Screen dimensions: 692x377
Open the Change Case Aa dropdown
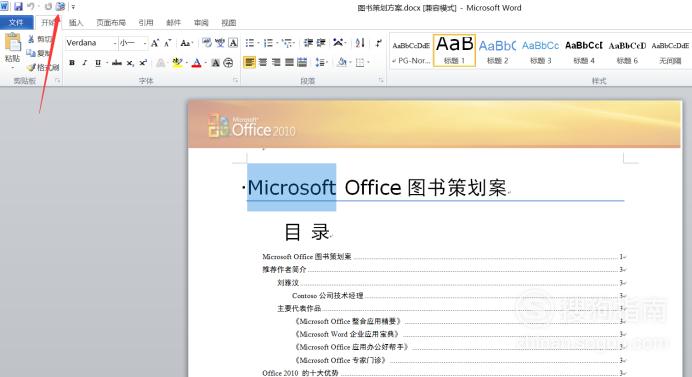coord(186,43)
